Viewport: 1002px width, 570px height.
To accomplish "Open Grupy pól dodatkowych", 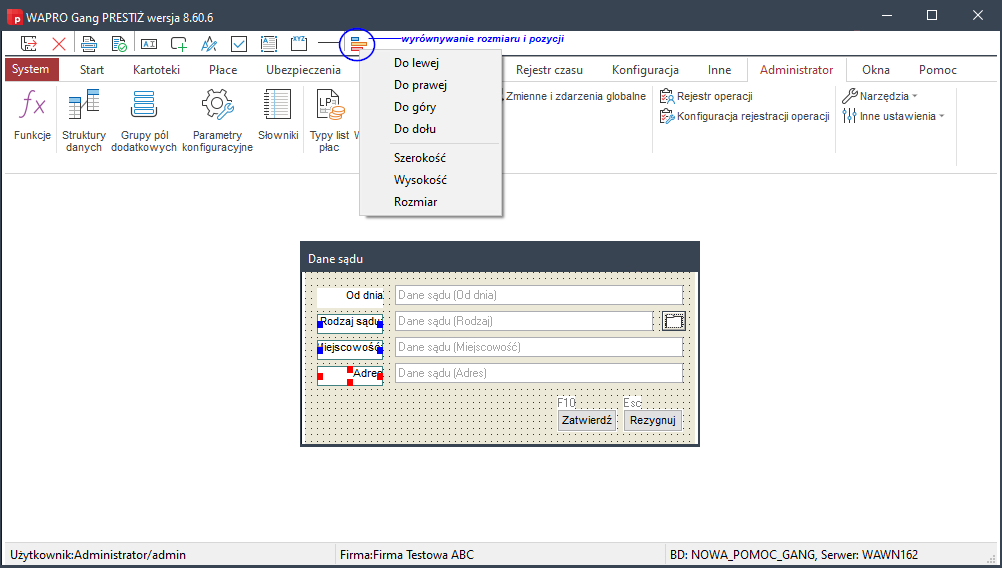I will [143, 118].
